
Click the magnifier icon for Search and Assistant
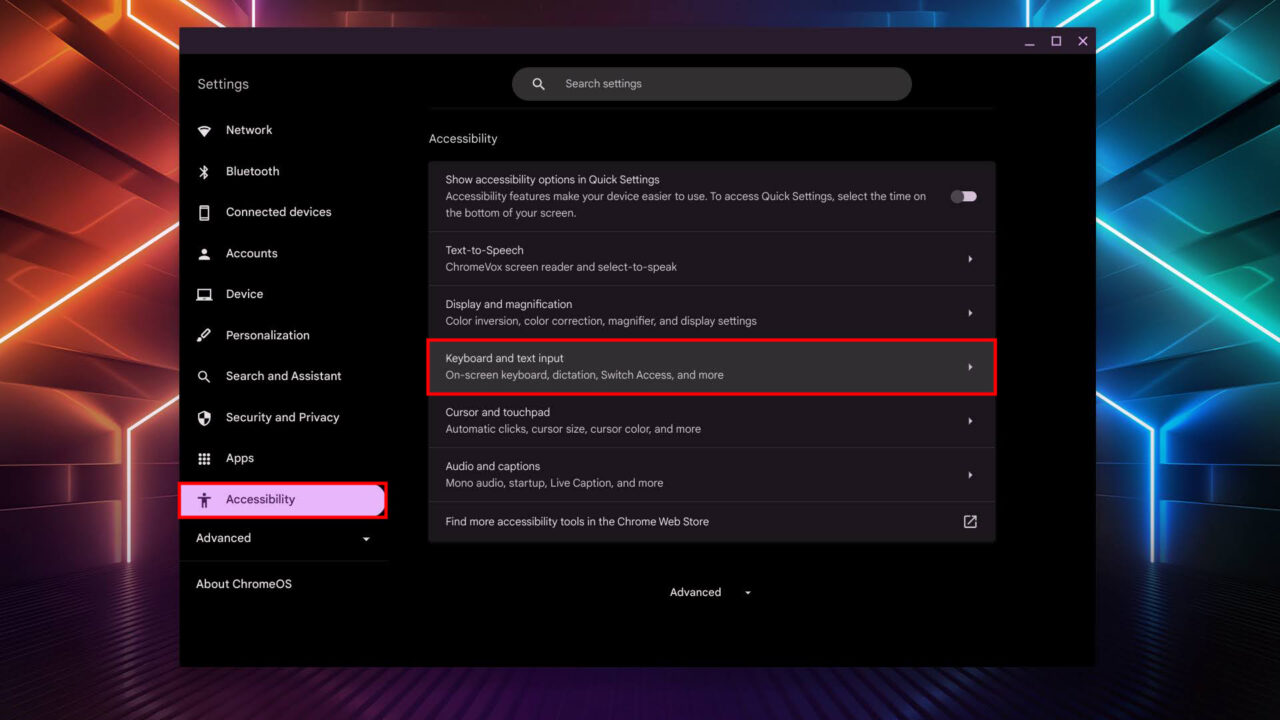(x=204, y=376)
